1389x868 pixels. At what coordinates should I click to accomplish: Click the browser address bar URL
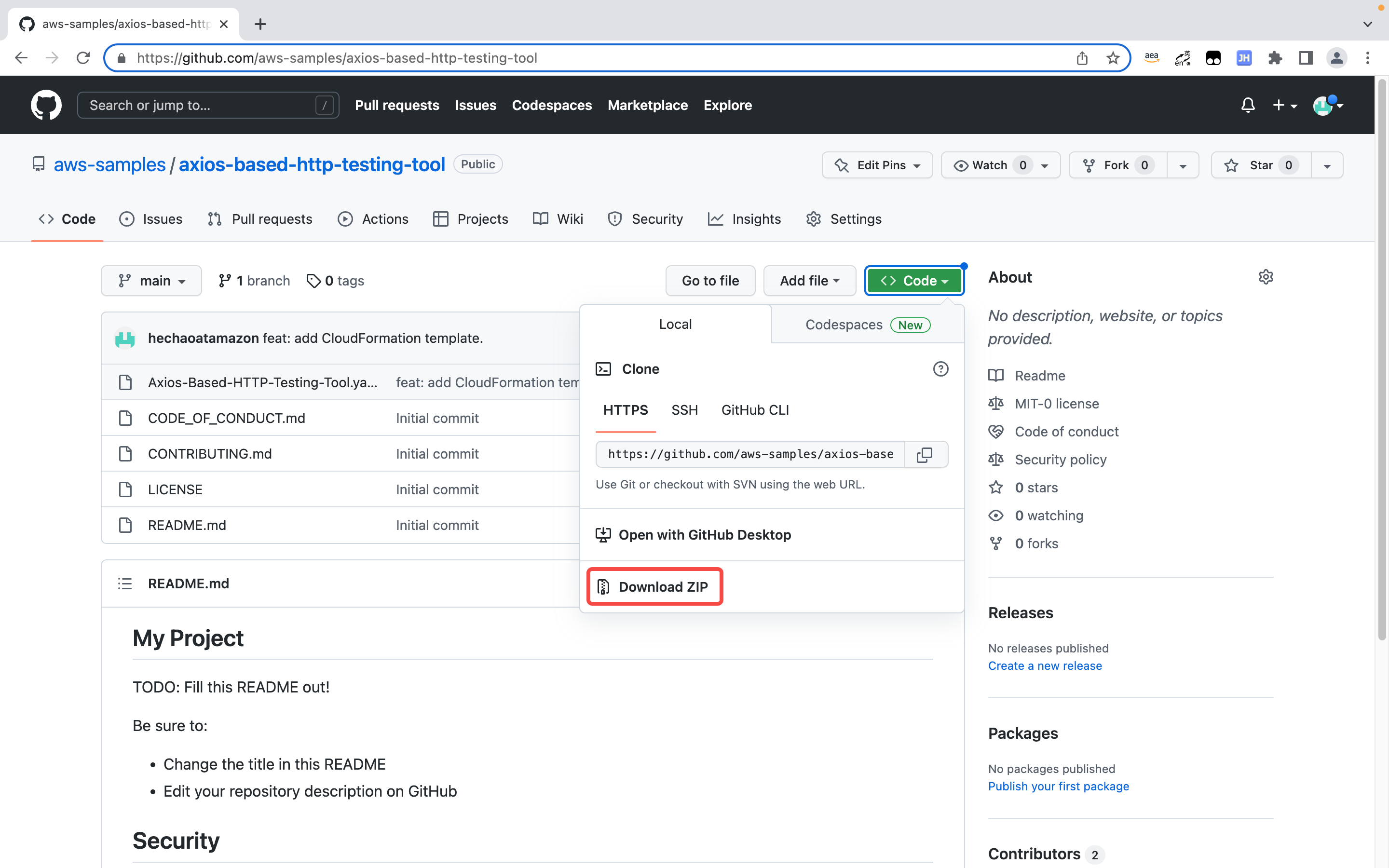coord(337,58)
